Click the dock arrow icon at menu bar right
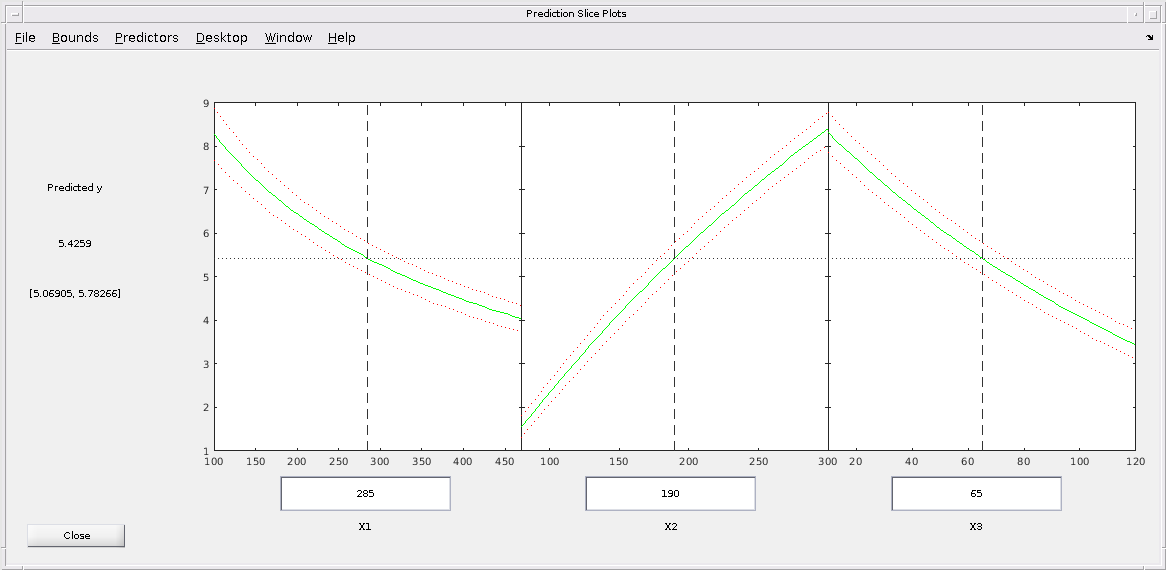This screenshot has height=570, width=1166. click(x=1150, y=37)
